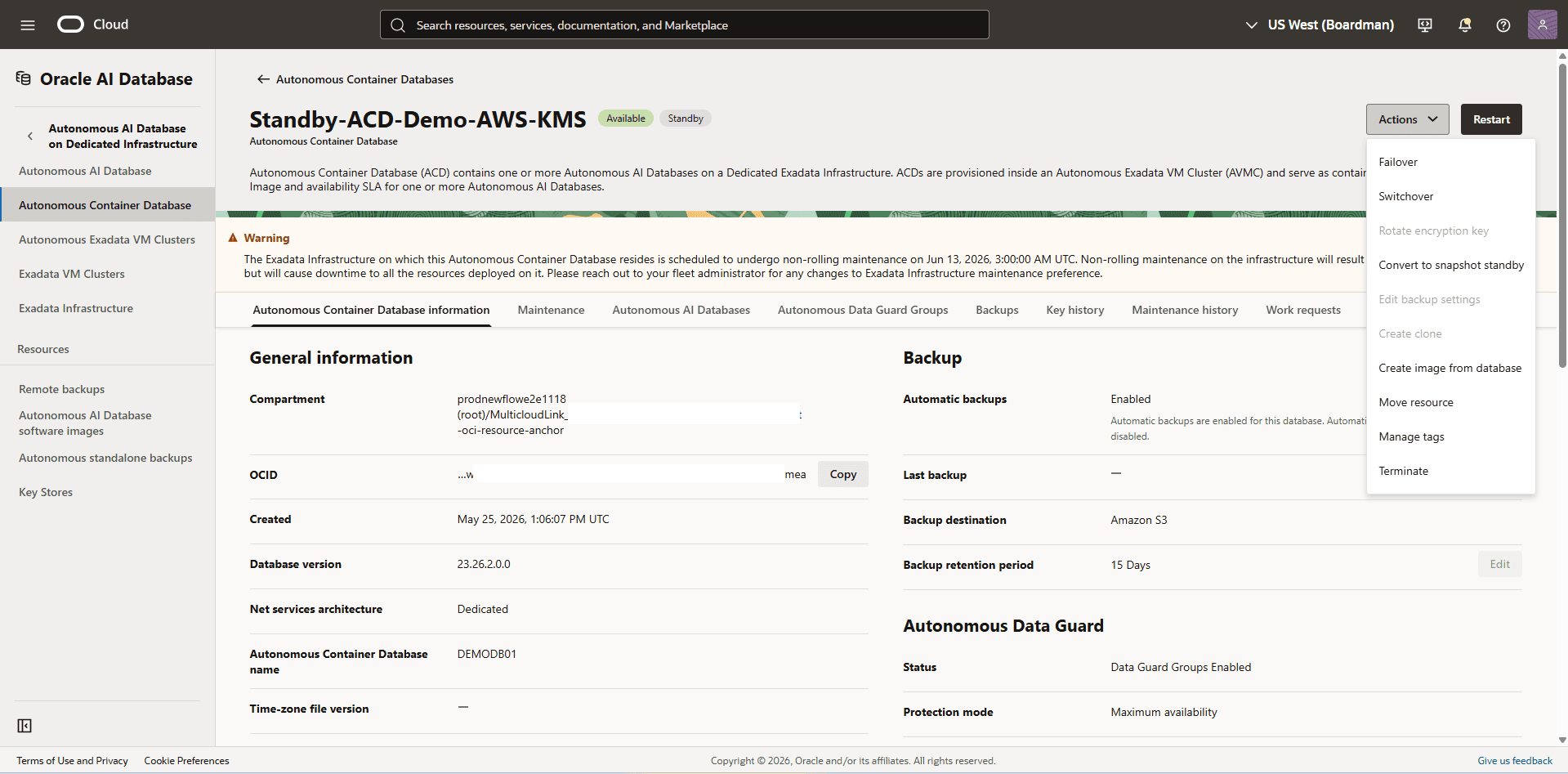The height and width of the screenshot is (774, 1568).
Task: Switch to the Autonomous AI Databases tab
Action: pyautogui.click(x=681, y=310)
